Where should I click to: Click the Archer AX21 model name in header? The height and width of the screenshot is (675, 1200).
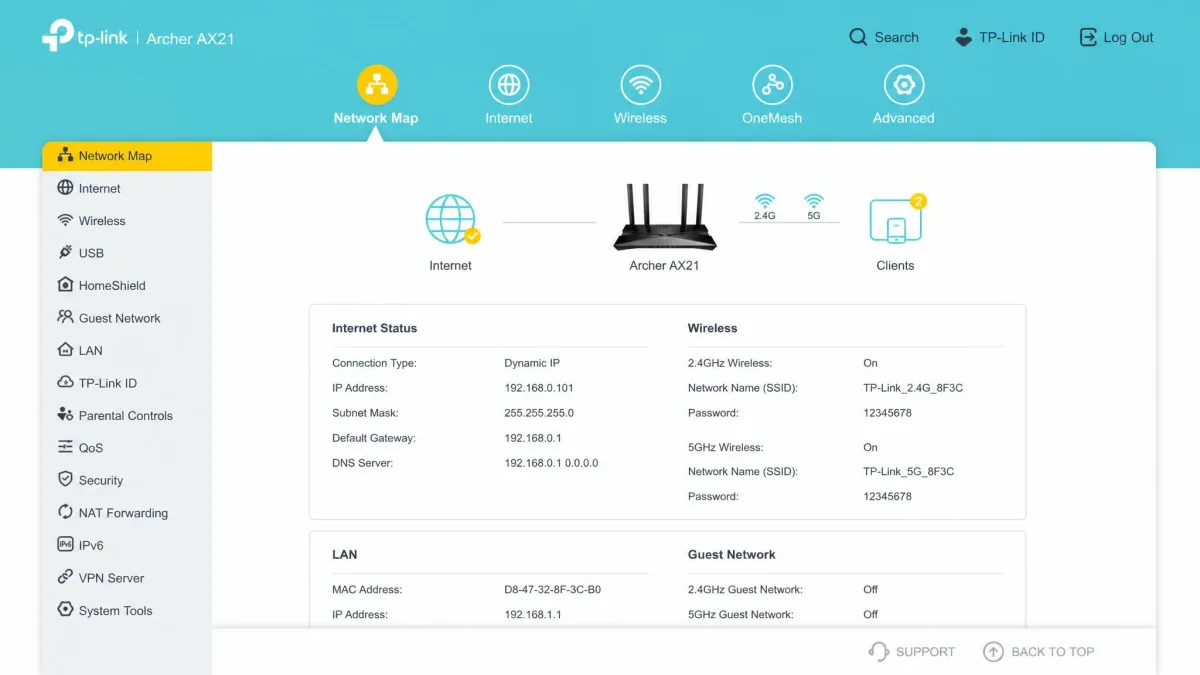tap(190, 39)
